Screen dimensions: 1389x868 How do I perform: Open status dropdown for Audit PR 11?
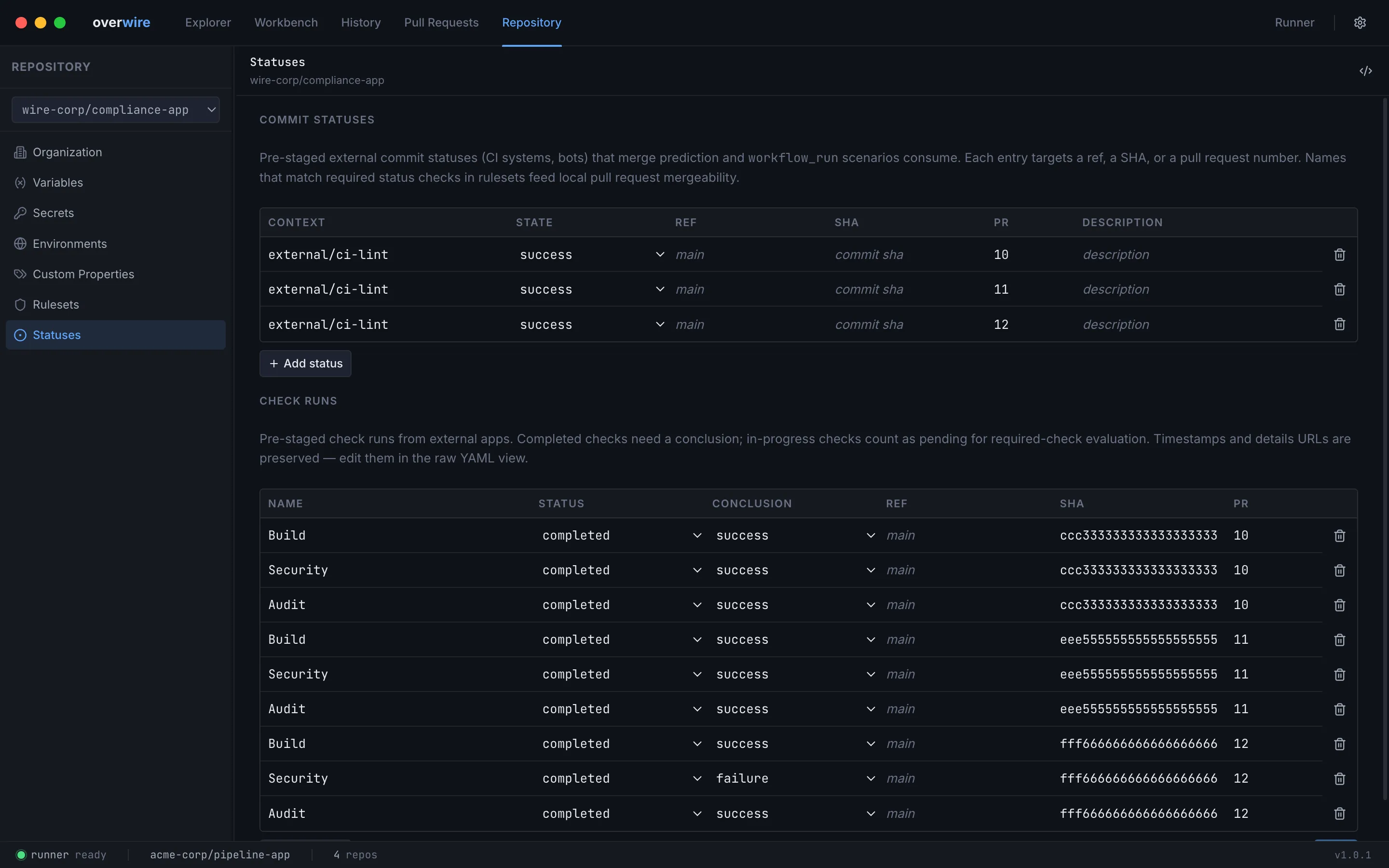click(622, 709)
